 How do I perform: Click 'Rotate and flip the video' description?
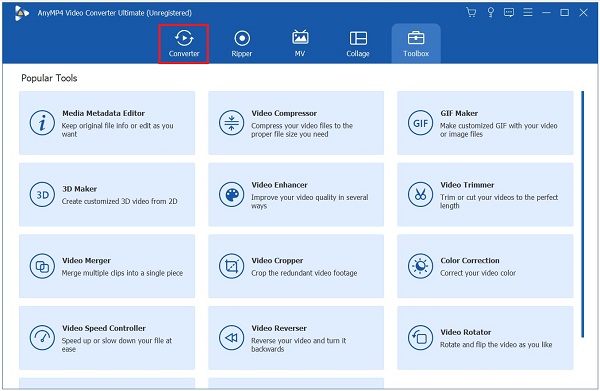pyautogui.click(x=496, y=344)
